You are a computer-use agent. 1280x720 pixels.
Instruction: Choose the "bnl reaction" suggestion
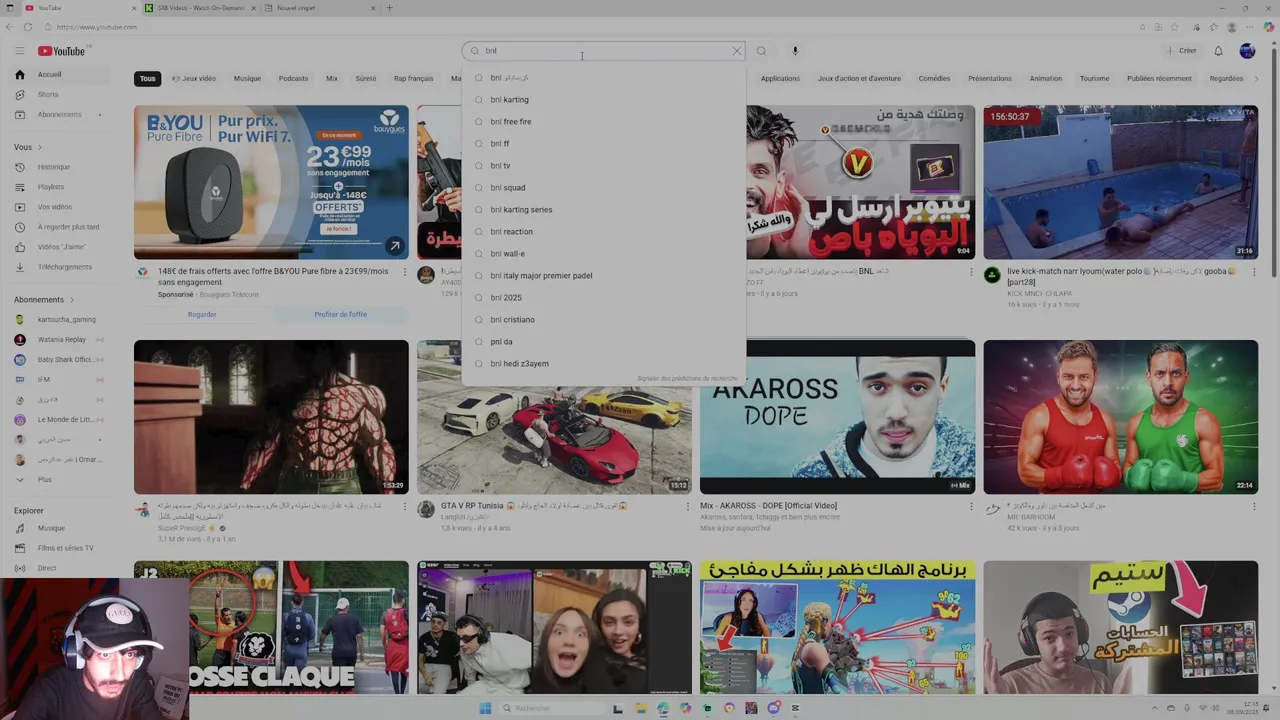click(604, 232)
